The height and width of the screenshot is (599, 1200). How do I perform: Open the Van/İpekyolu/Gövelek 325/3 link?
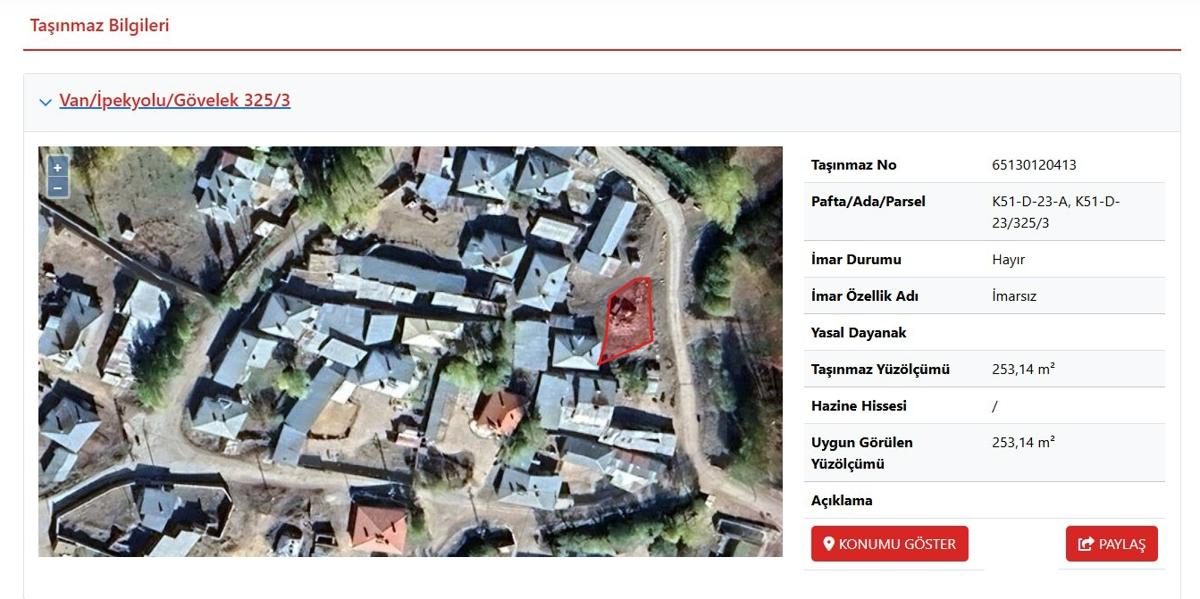coord(175,100)
